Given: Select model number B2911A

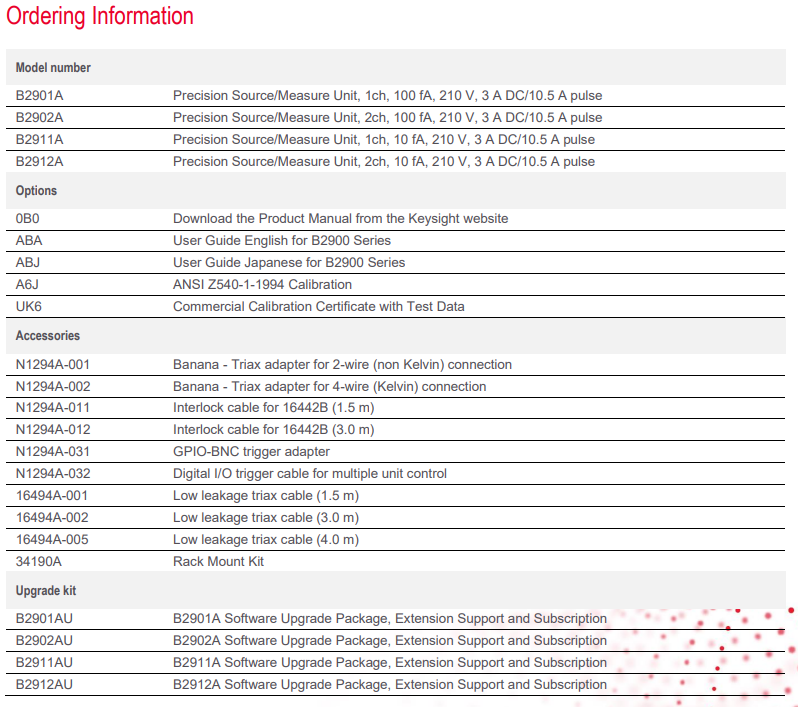Looking at the screenshot, I should pos(39,139).
